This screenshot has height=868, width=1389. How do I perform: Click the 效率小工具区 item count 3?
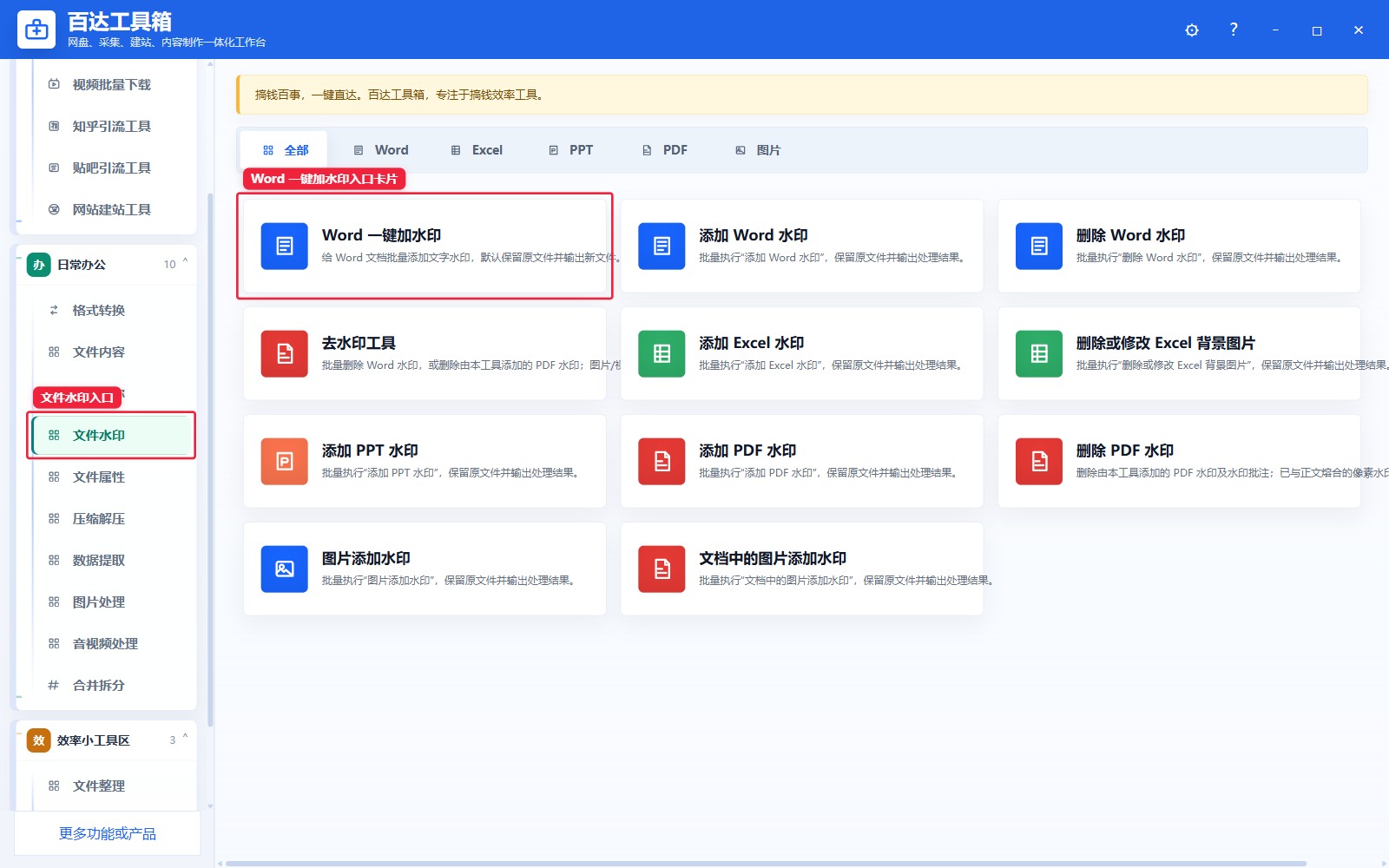pos(172,740)
